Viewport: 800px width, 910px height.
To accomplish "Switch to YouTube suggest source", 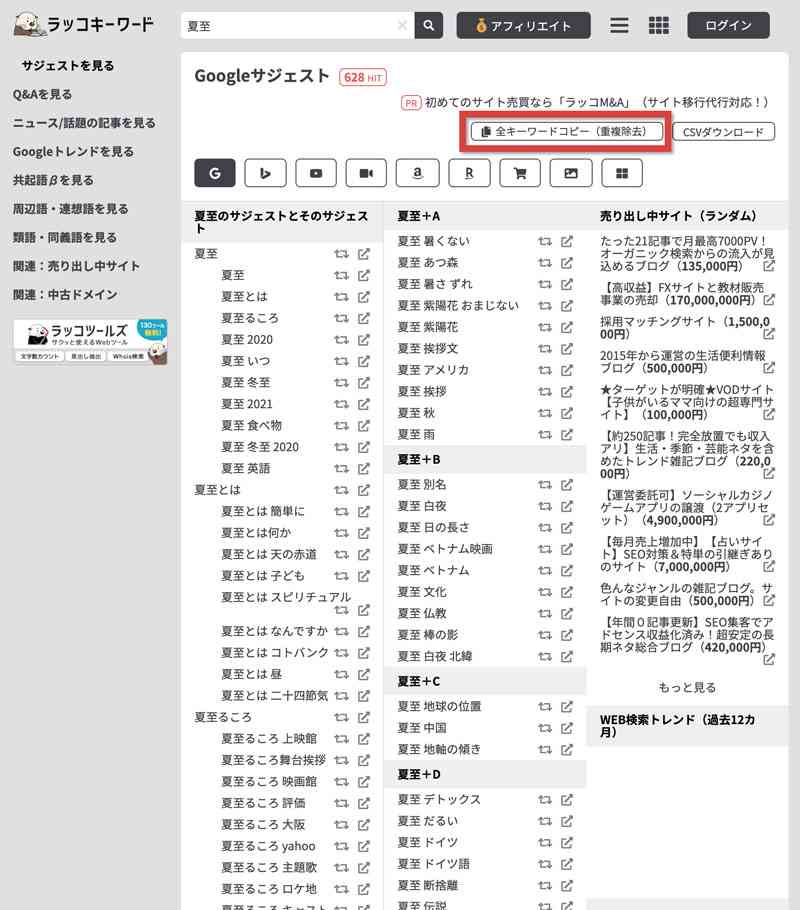I will (316, 173).
